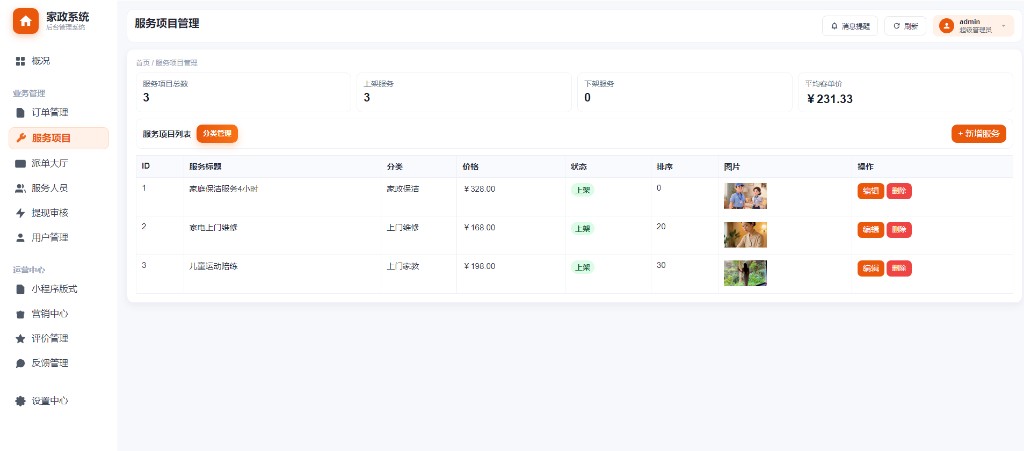Click the admin avatar icon
Viewport: 1024px width, 451px height.
(x=946, y=25)
